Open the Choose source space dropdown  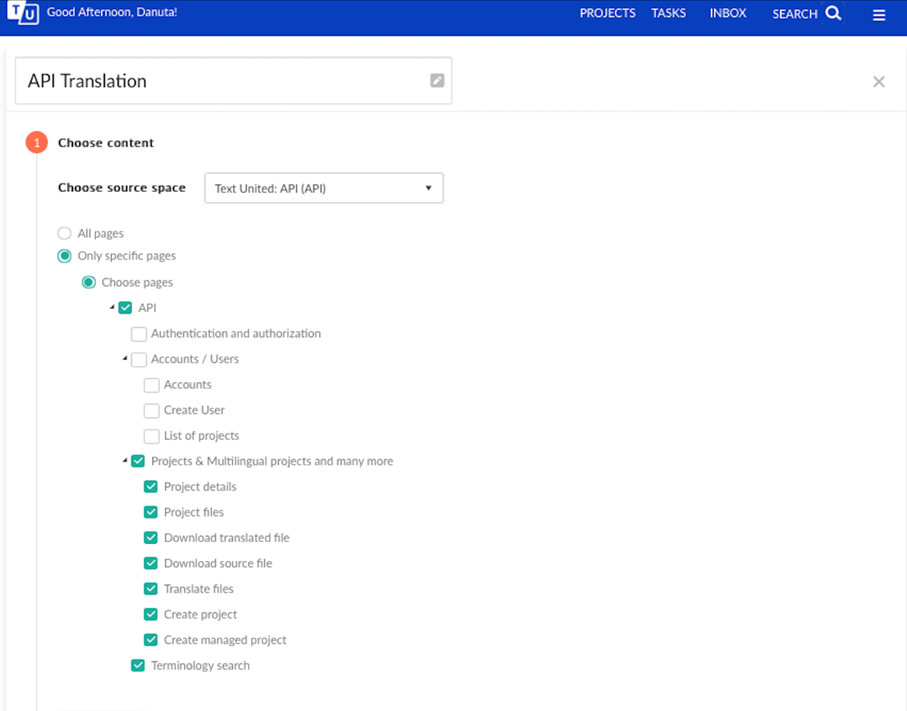tap(324, 188)
